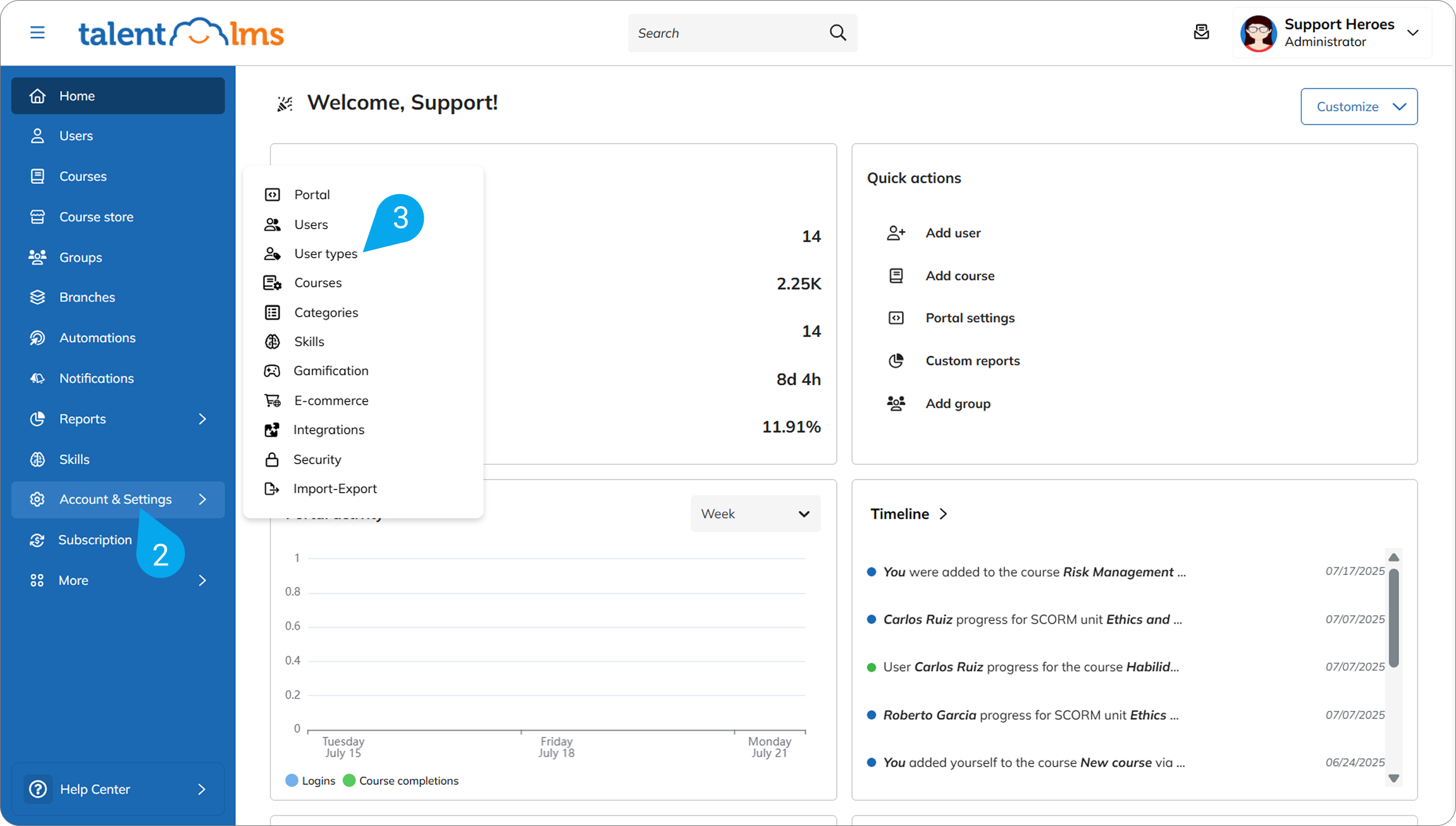The width and height of the screenshot is (1456, 826).
Task: Click the Timeline scrollbar thumb
Action: pyautogui.click(x=1393, y=618)
